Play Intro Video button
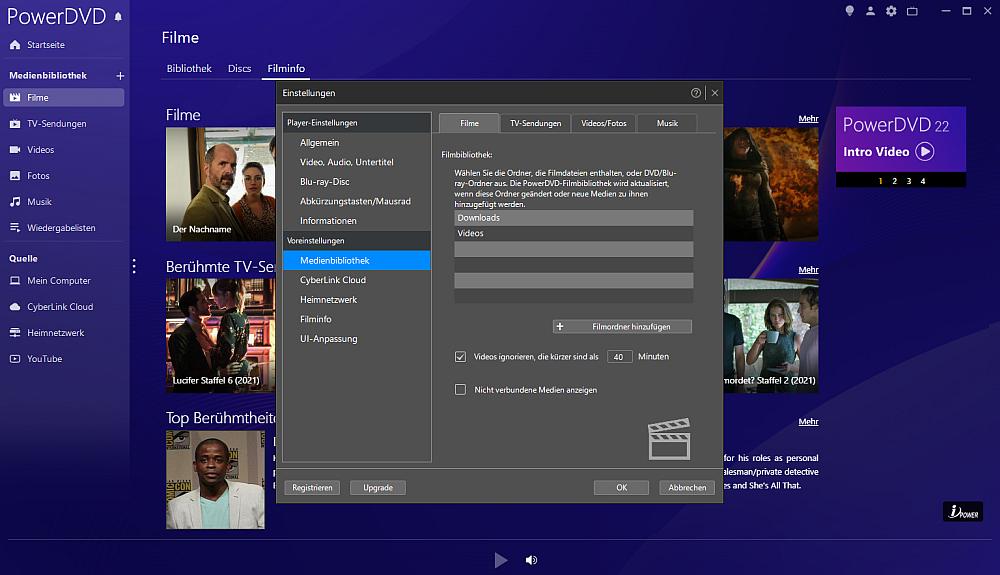1000x575 pixels. (x=925, y=152)
